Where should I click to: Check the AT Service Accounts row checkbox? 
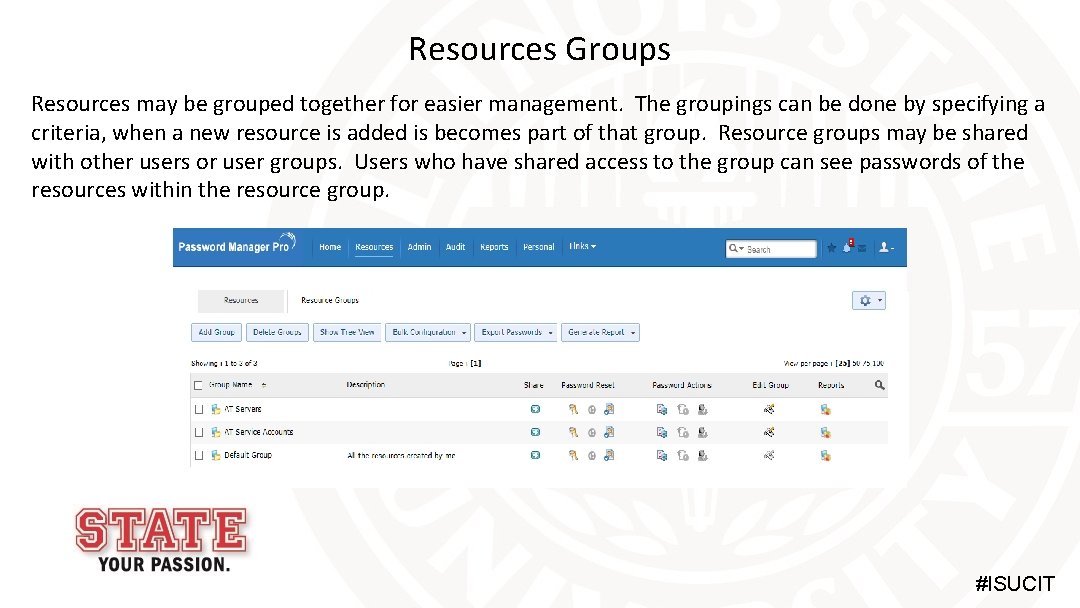point(199,432)
